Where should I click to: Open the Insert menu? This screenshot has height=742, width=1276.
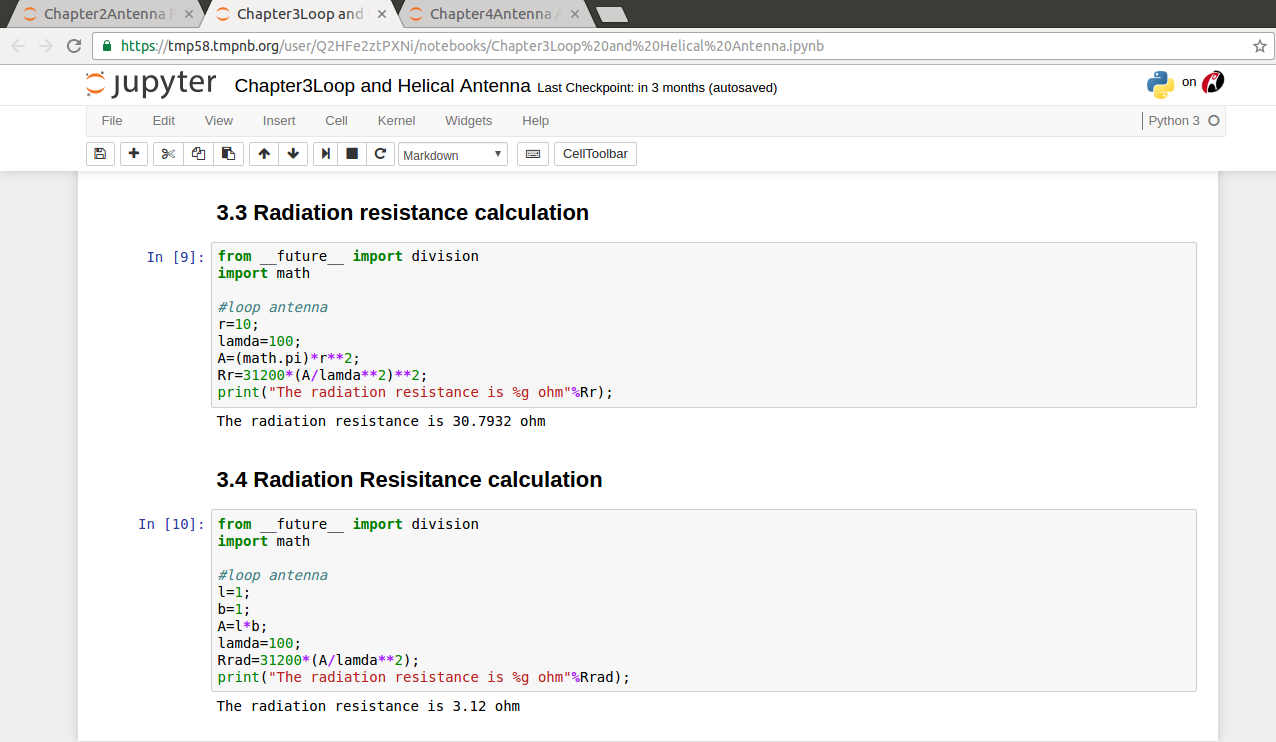(279, 121)
